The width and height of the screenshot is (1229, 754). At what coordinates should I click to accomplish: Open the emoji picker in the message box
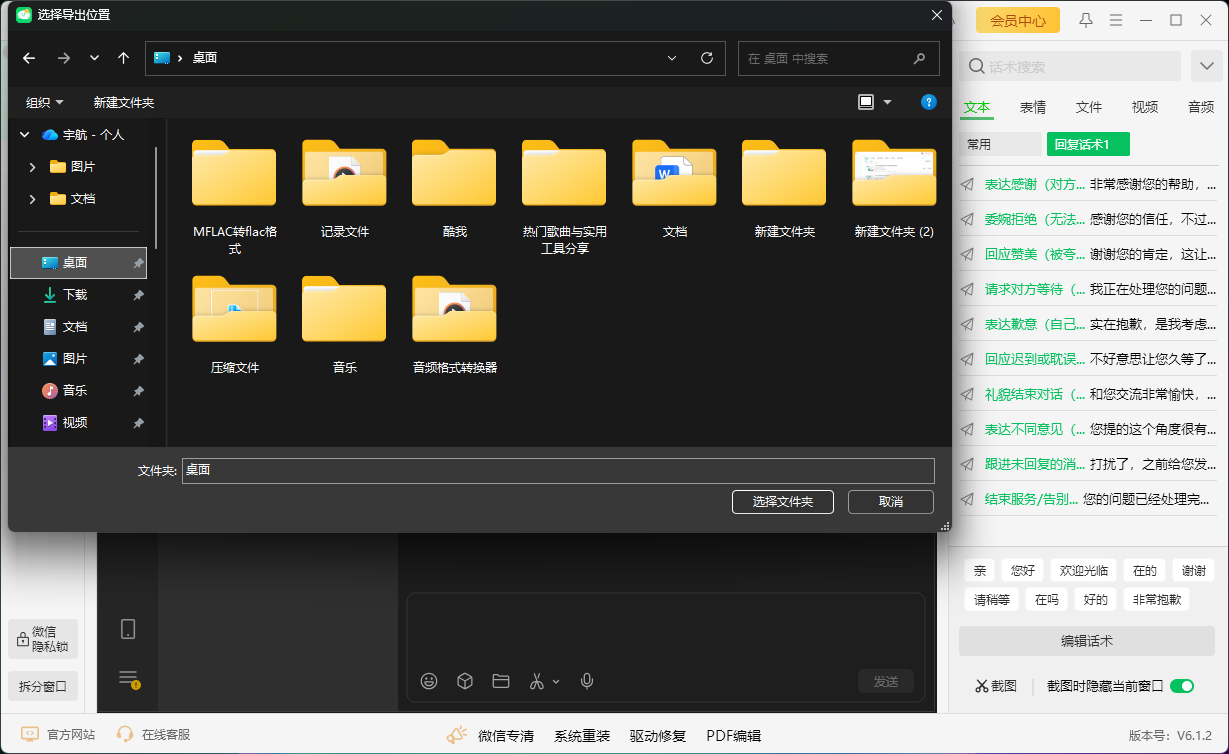pyautogui.click(x=429, y=681)
